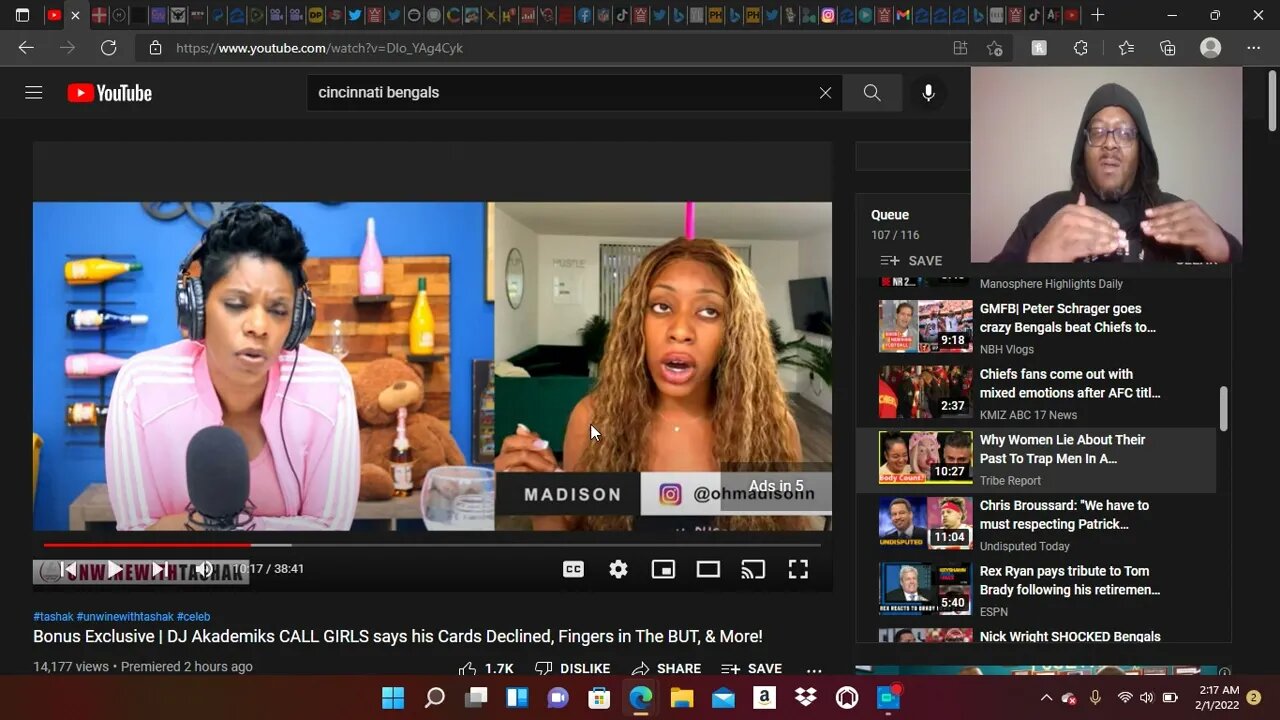
Task: Share the video
Action: pos(666,669)
